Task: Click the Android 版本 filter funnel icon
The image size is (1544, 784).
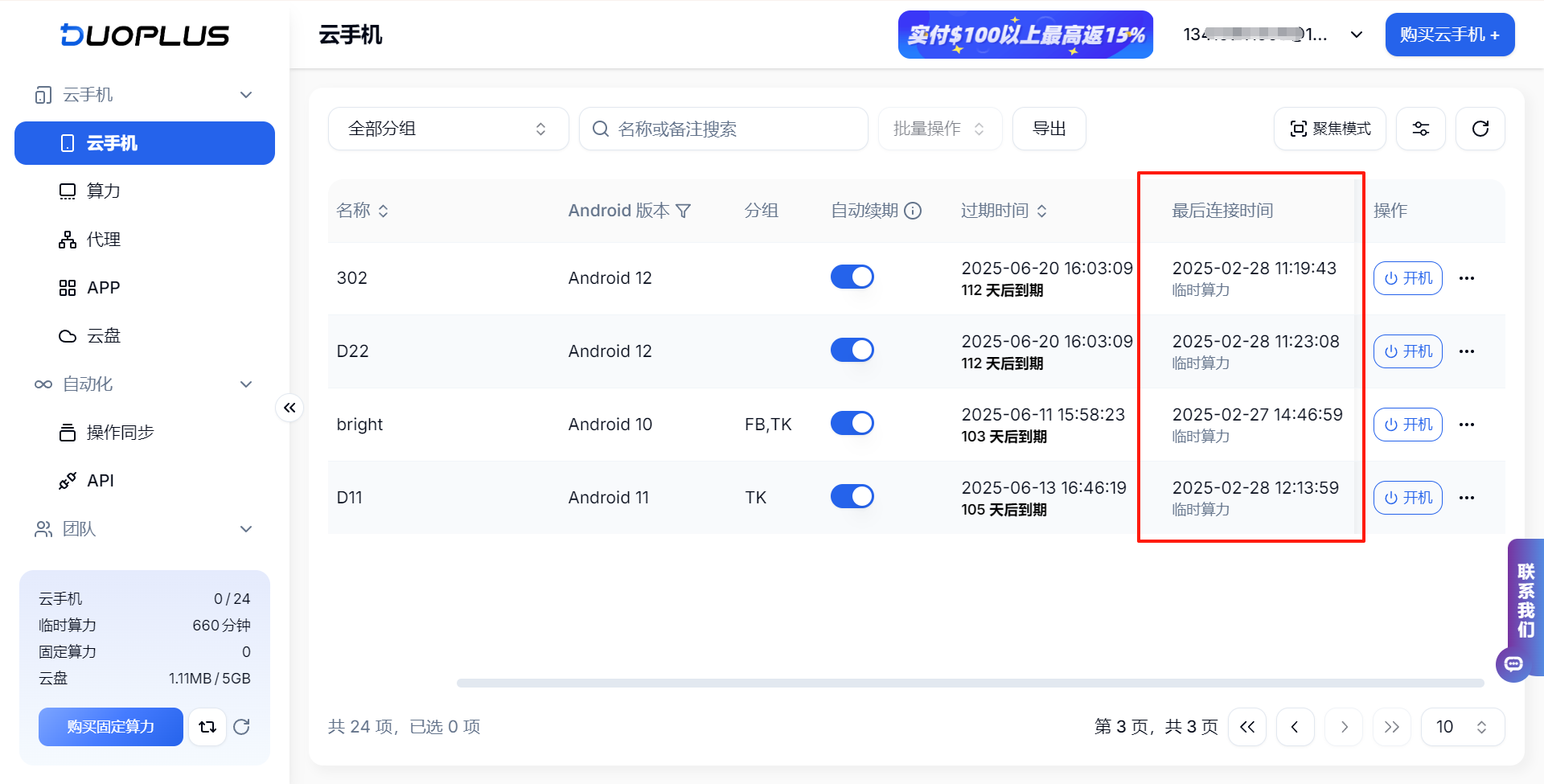Action: [x=684, y=211]
